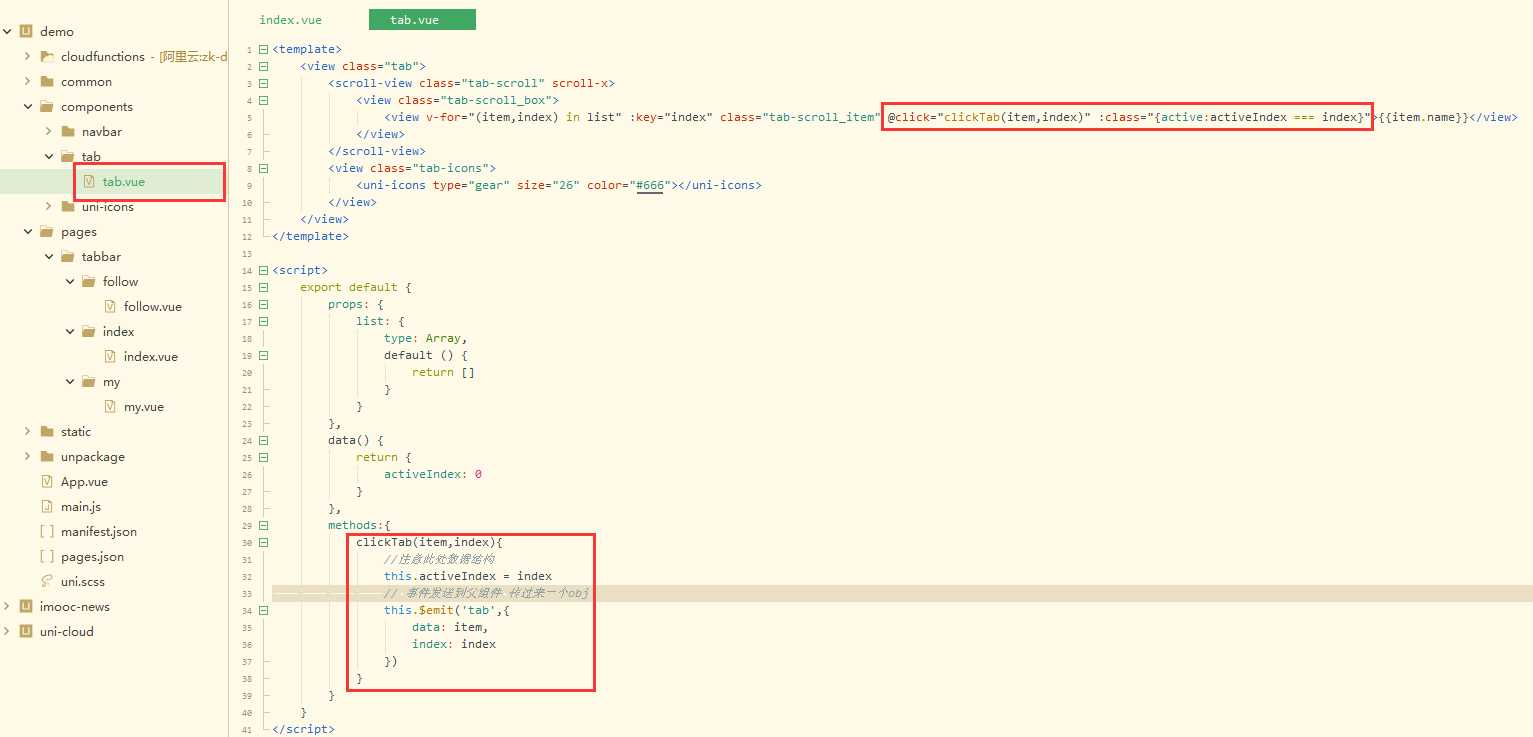Expand the static folder chevron
The height and width of the screenshot is (737, 1533).
coord(27,432)
